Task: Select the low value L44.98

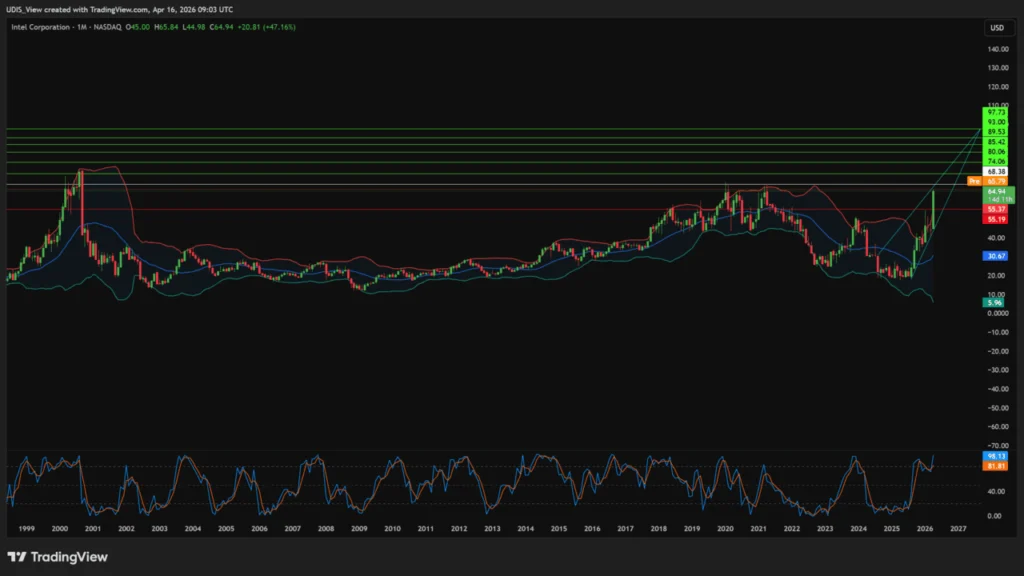Action: 194,27
